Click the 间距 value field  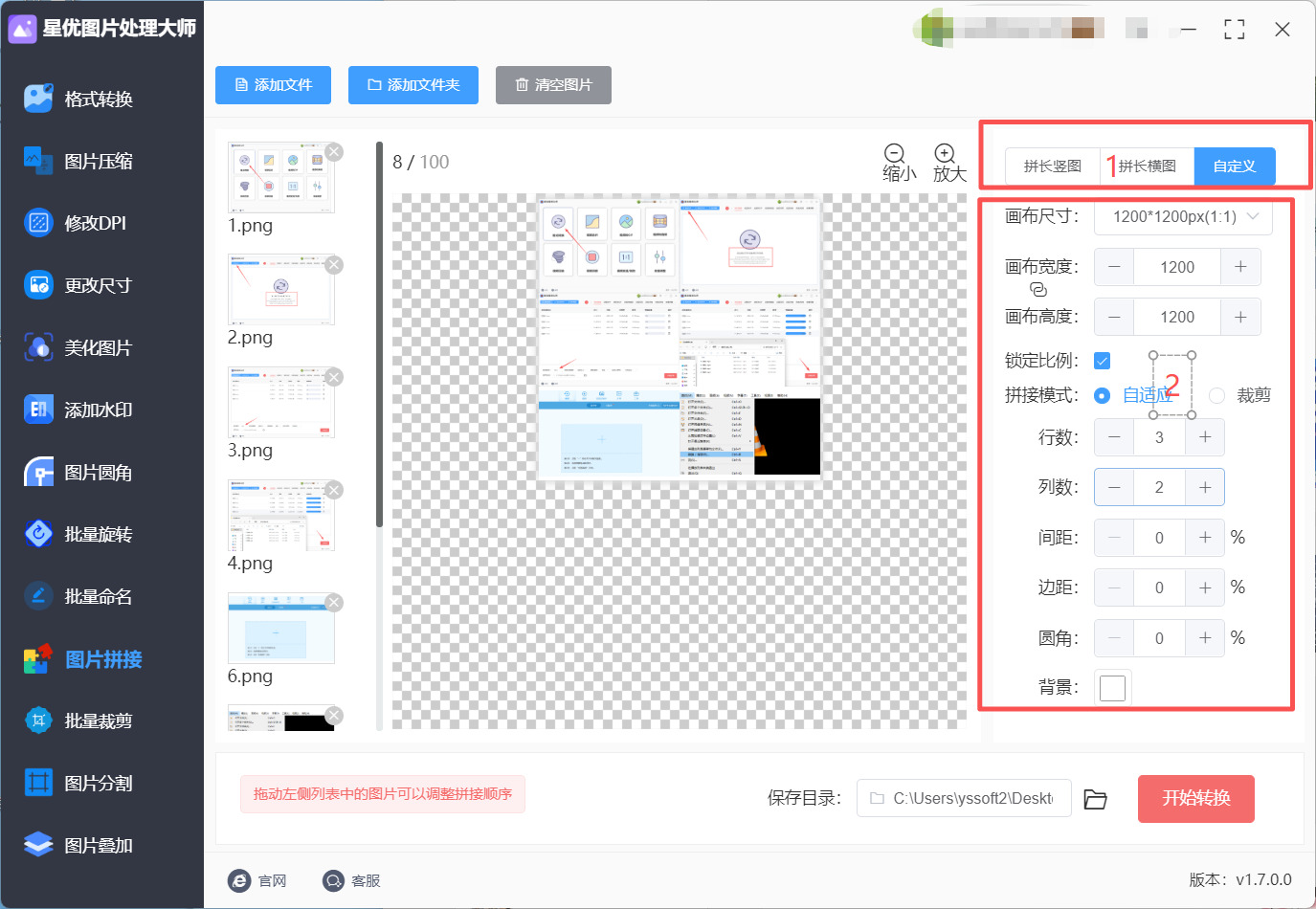click(1159, 538)
